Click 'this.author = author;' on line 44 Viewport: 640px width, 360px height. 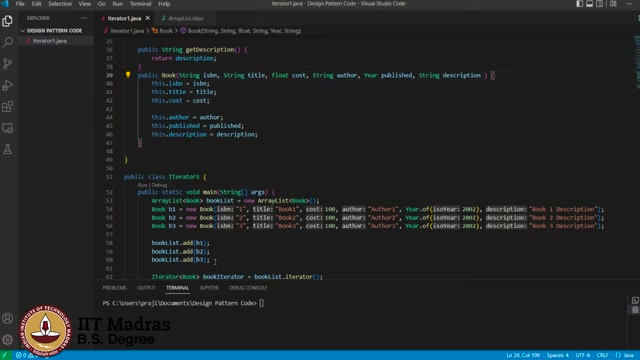pyautogui.click(x=187, y=118)
